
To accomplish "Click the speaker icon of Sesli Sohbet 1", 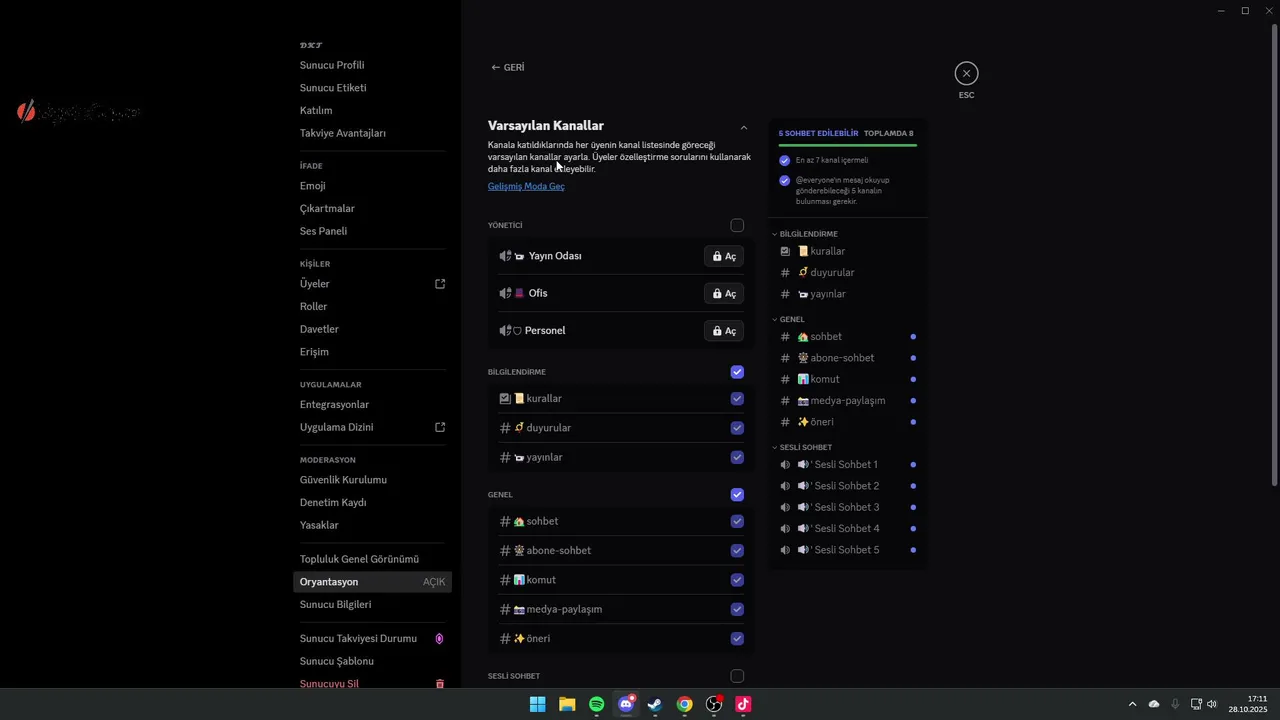I will 785,464.
